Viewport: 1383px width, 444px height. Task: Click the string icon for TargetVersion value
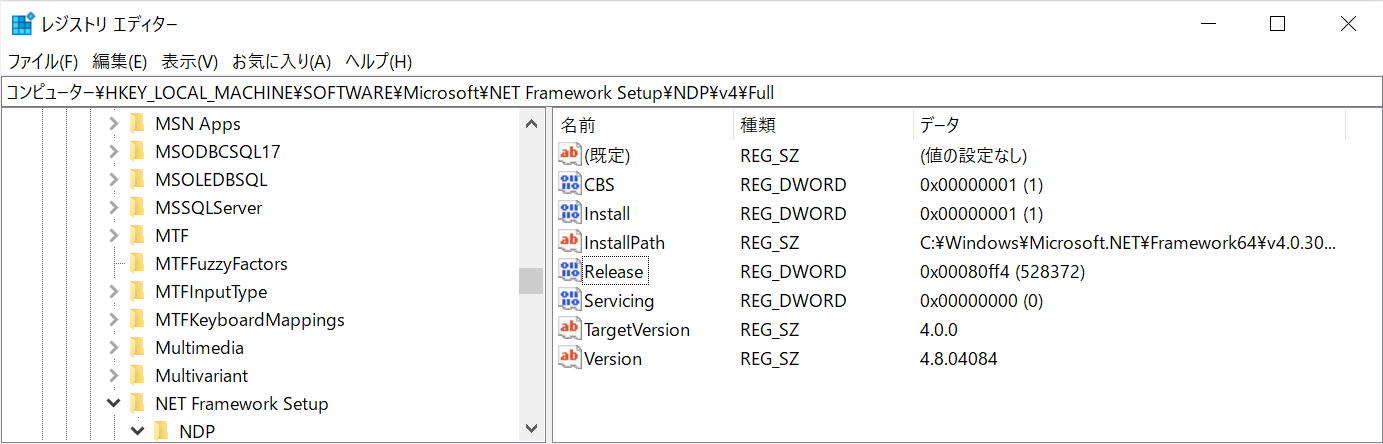point(570,329)
